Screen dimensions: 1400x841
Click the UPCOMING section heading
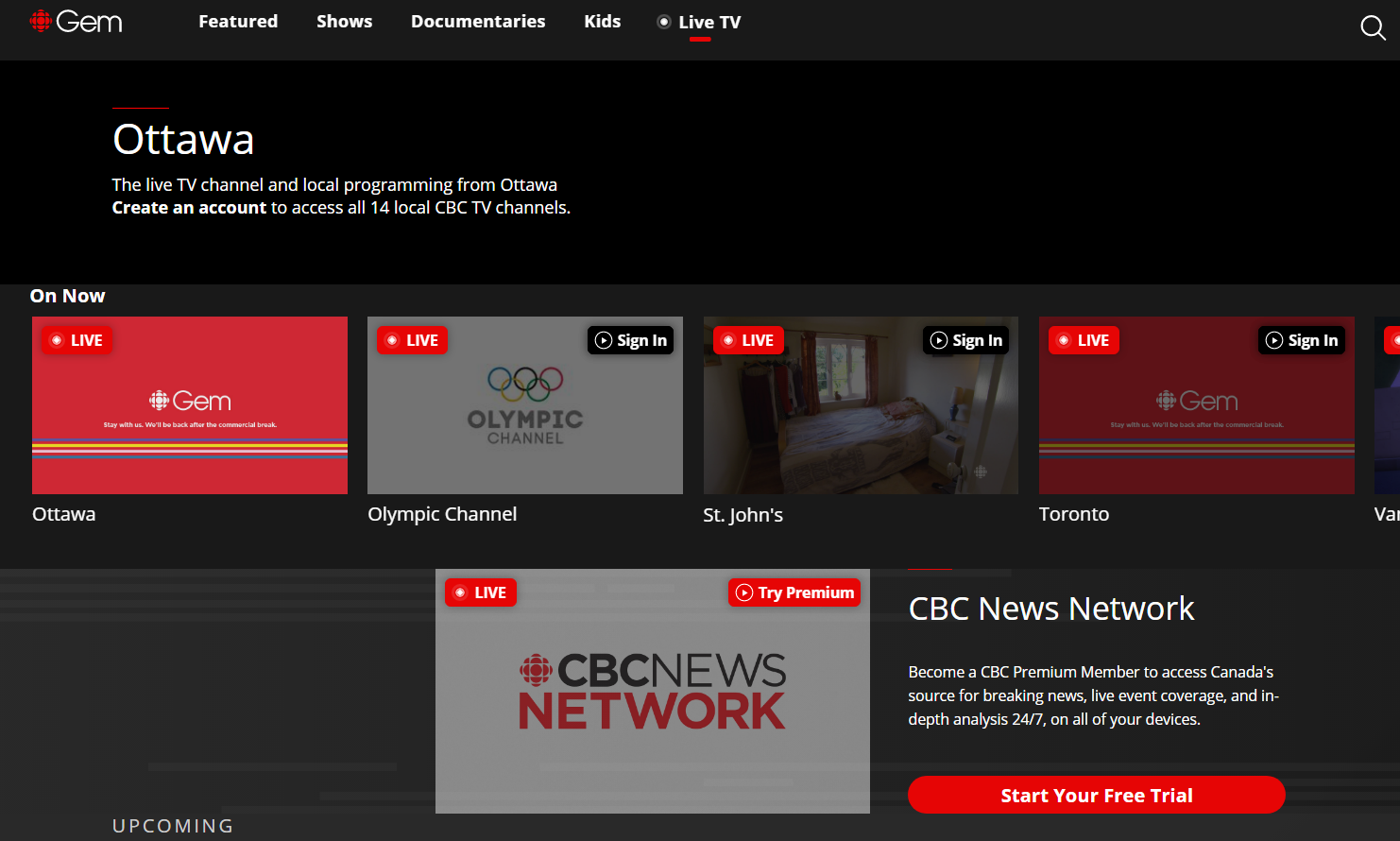coord(173,826)
